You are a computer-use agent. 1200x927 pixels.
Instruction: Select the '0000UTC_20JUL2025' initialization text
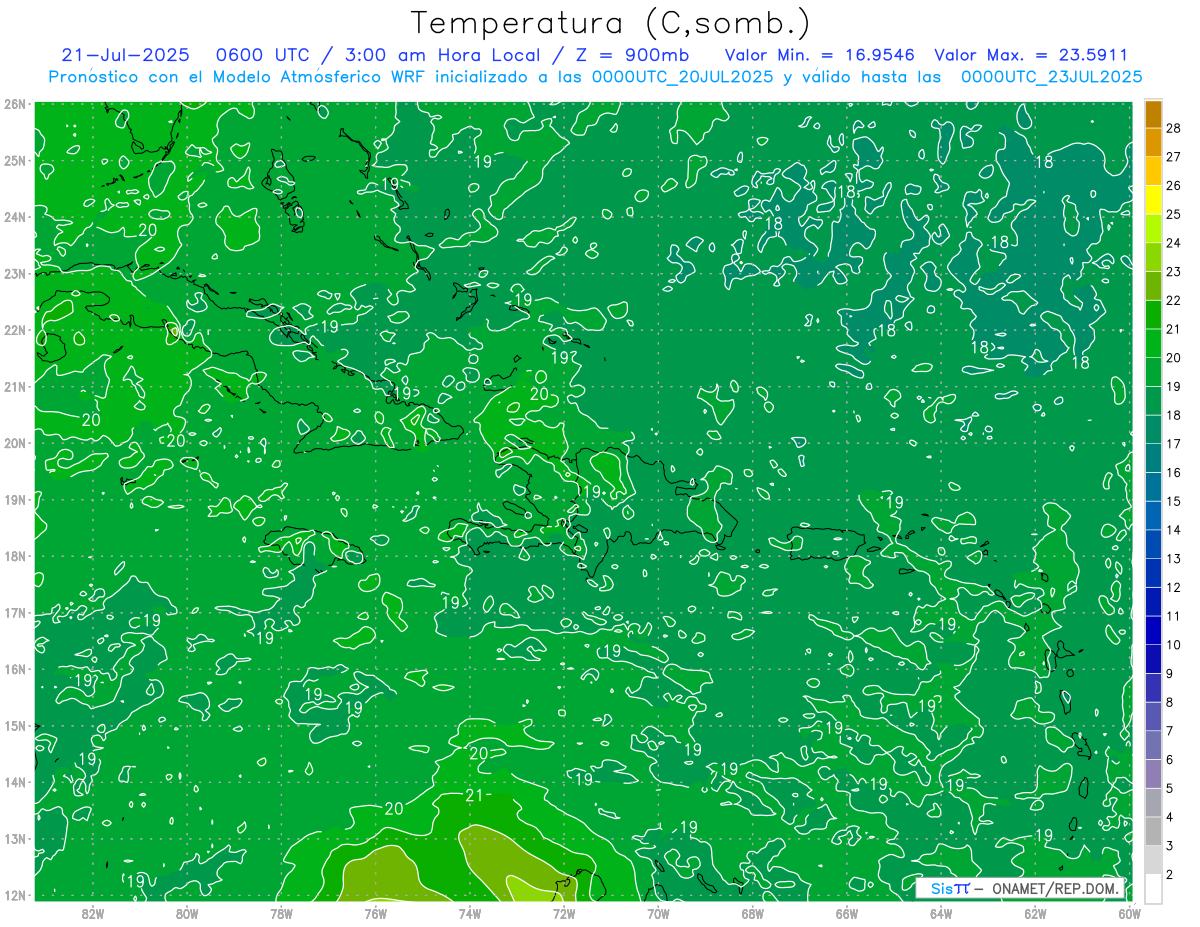[x=682, y=76]
